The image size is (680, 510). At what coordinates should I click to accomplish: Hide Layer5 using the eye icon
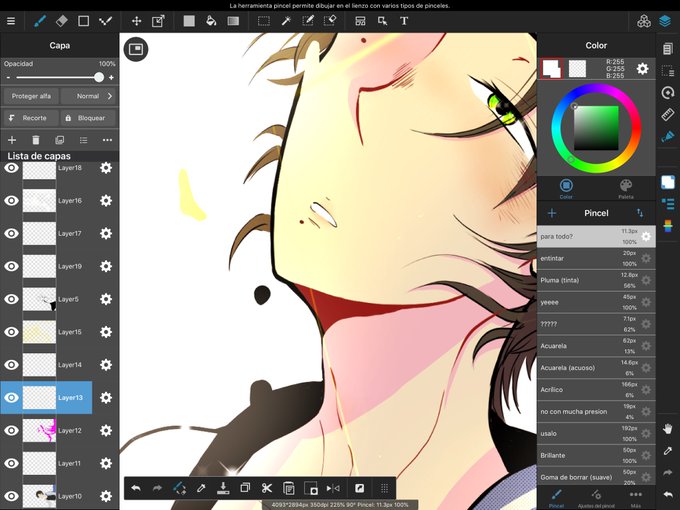coord(12,299)
